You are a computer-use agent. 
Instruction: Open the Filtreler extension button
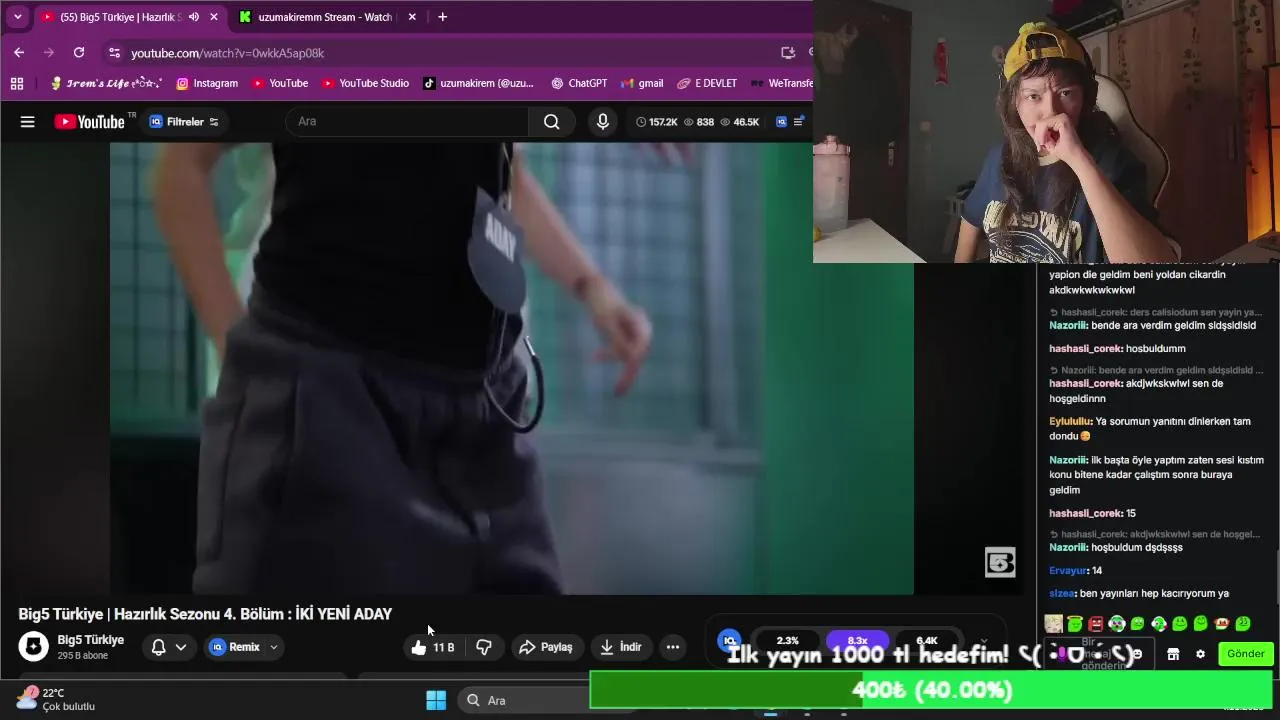[x=184, y=122]
